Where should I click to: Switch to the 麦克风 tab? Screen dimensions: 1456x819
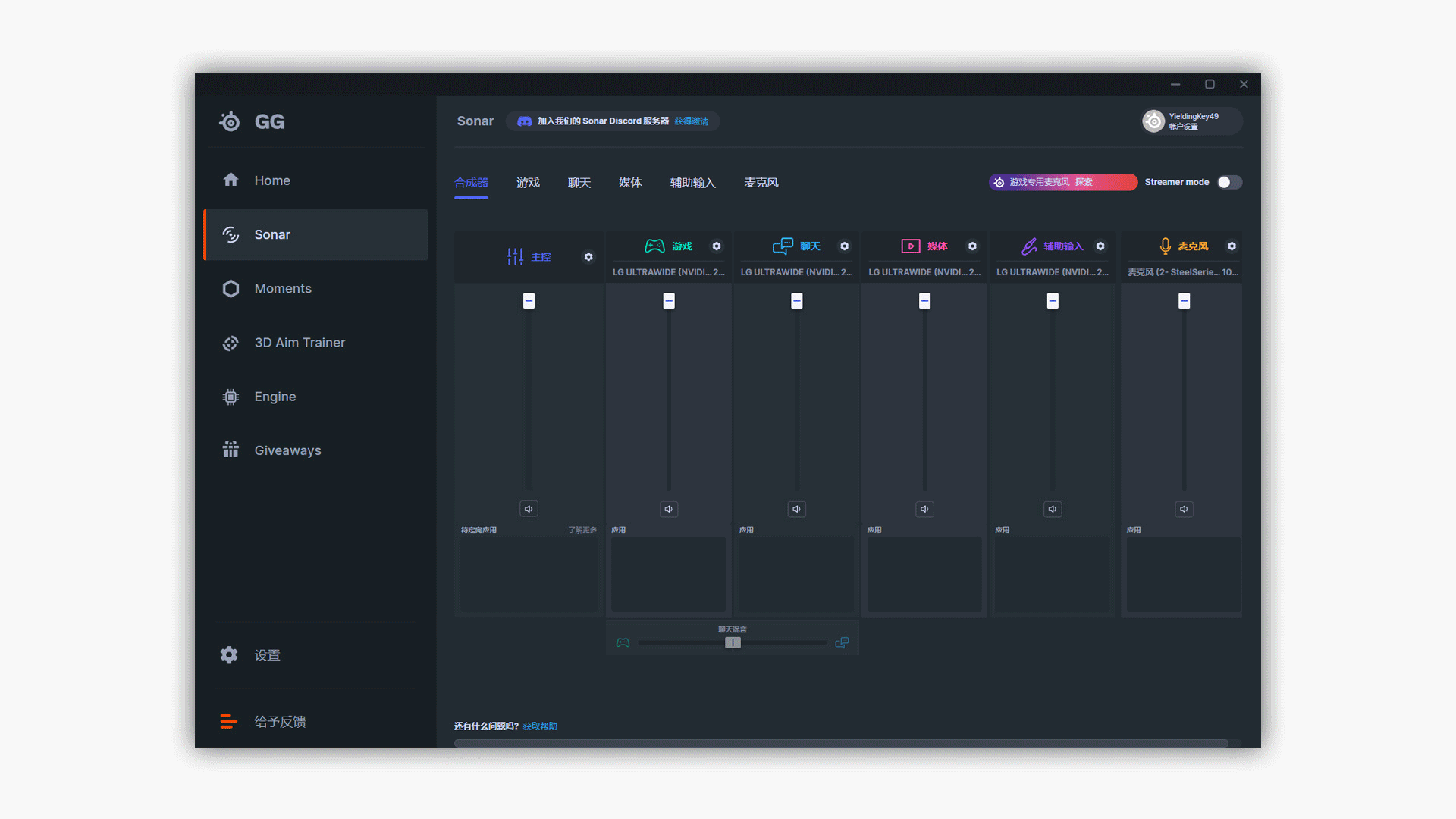coord(761,183)
